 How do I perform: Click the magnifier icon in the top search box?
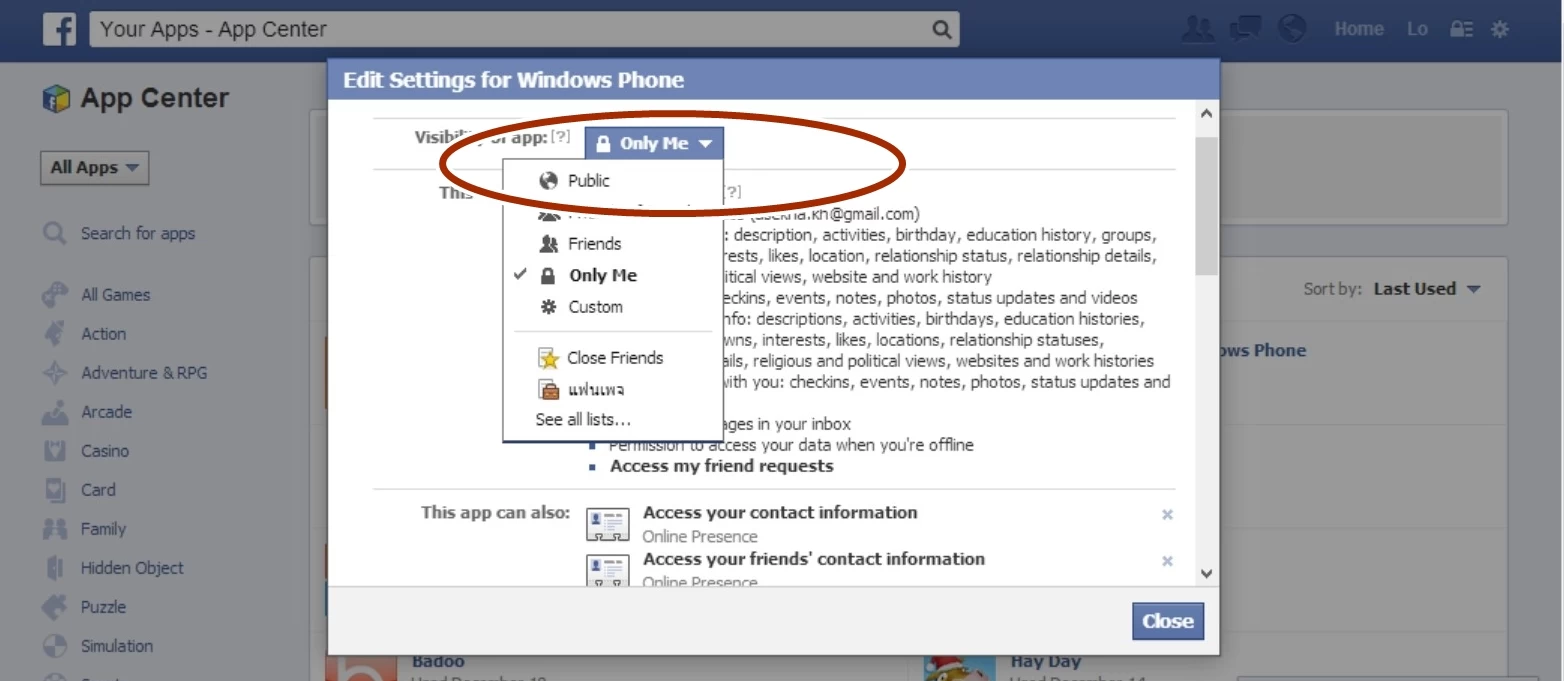point(941,30)
